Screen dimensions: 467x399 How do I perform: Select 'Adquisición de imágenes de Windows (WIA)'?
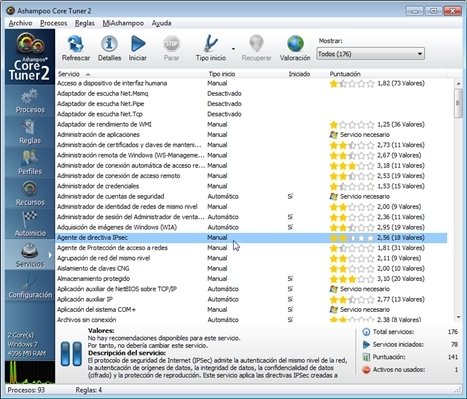(117, 228)
